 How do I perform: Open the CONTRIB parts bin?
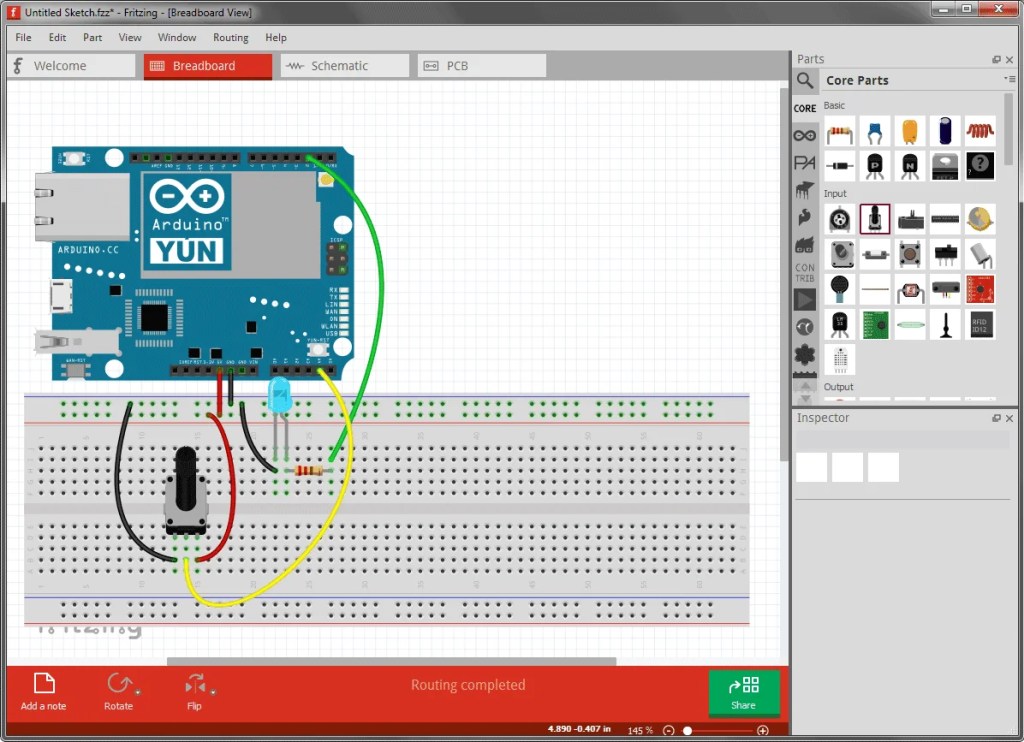point(805,272)
